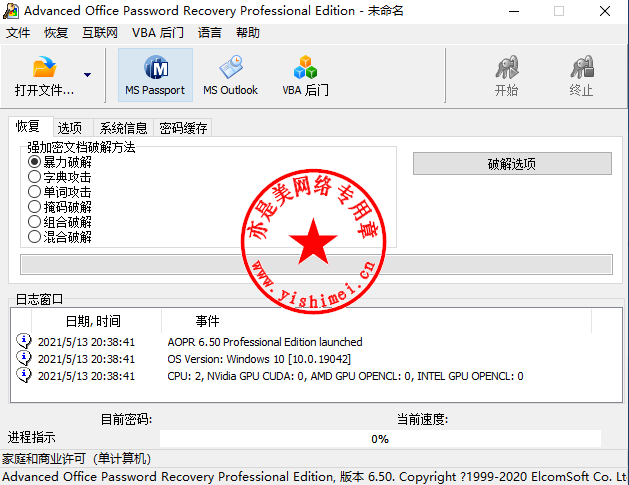Click the 开始 (Start) keys icon
This screenshot has width=629, height=485.
pyautogui.click(x=507, y=67)
